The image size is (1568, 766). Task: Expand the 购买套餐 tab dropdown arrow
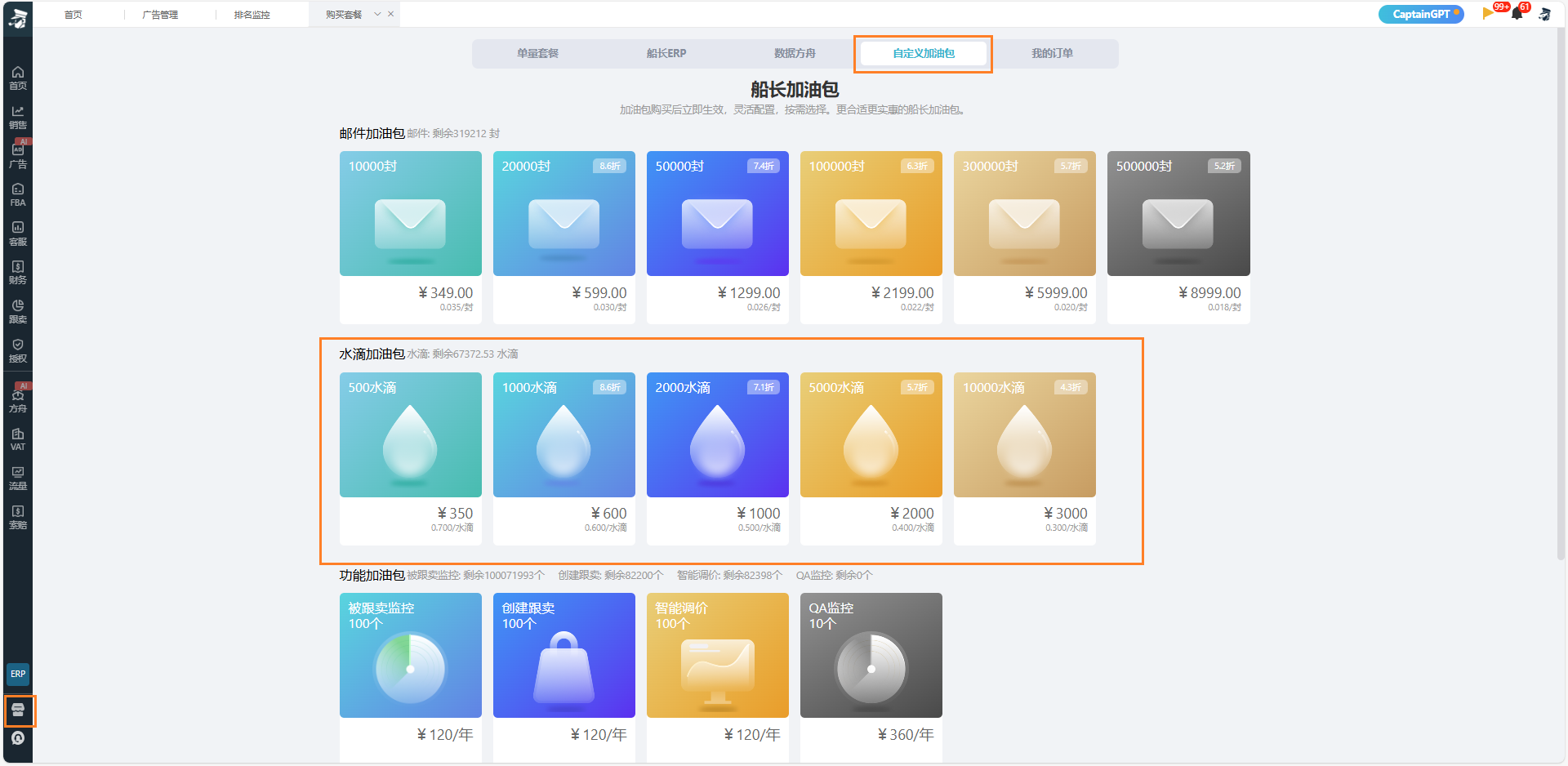pos(377,14)
